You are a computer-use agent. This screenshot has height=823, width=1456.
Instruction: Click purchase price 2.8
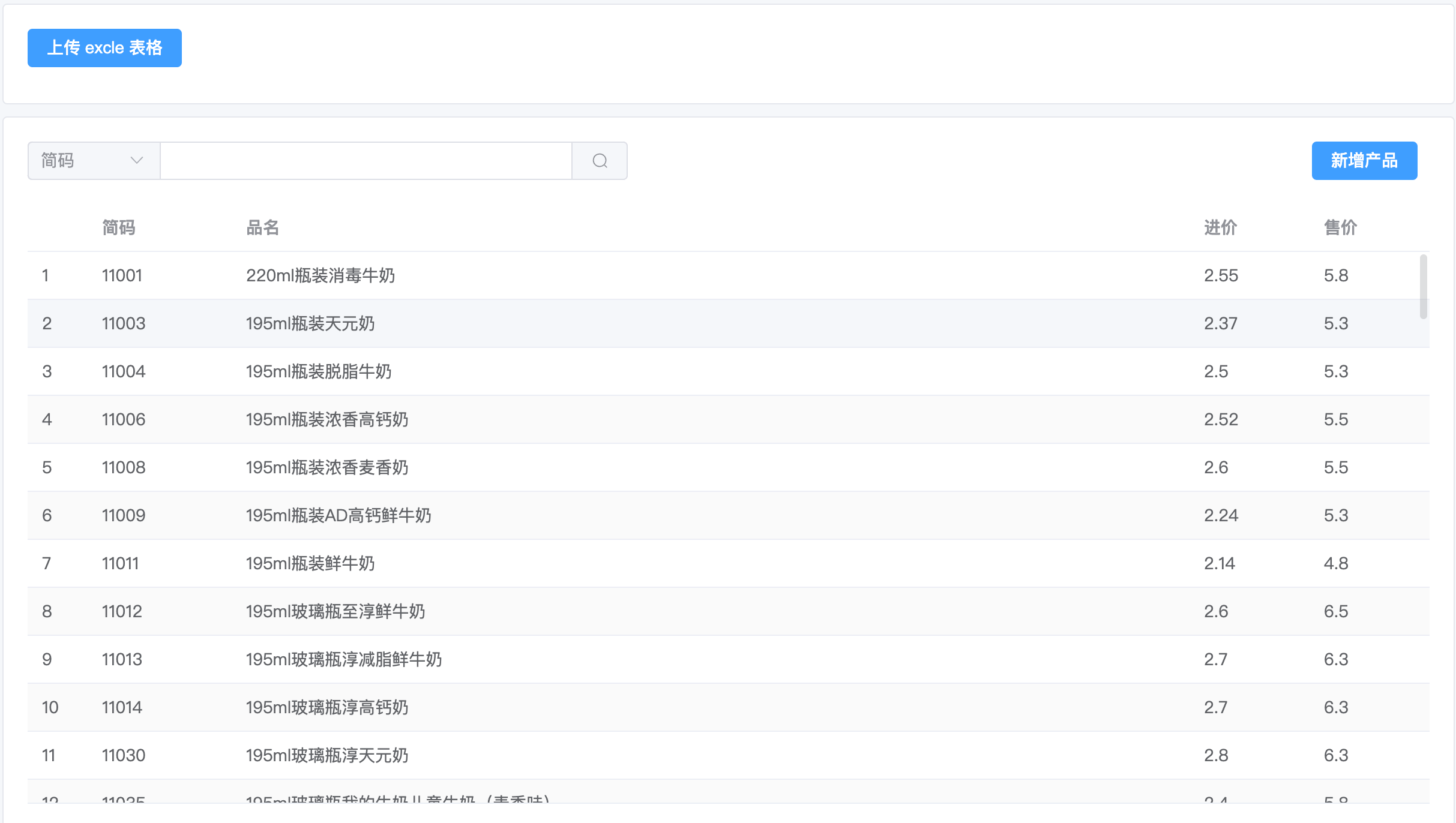(1216, 755)
